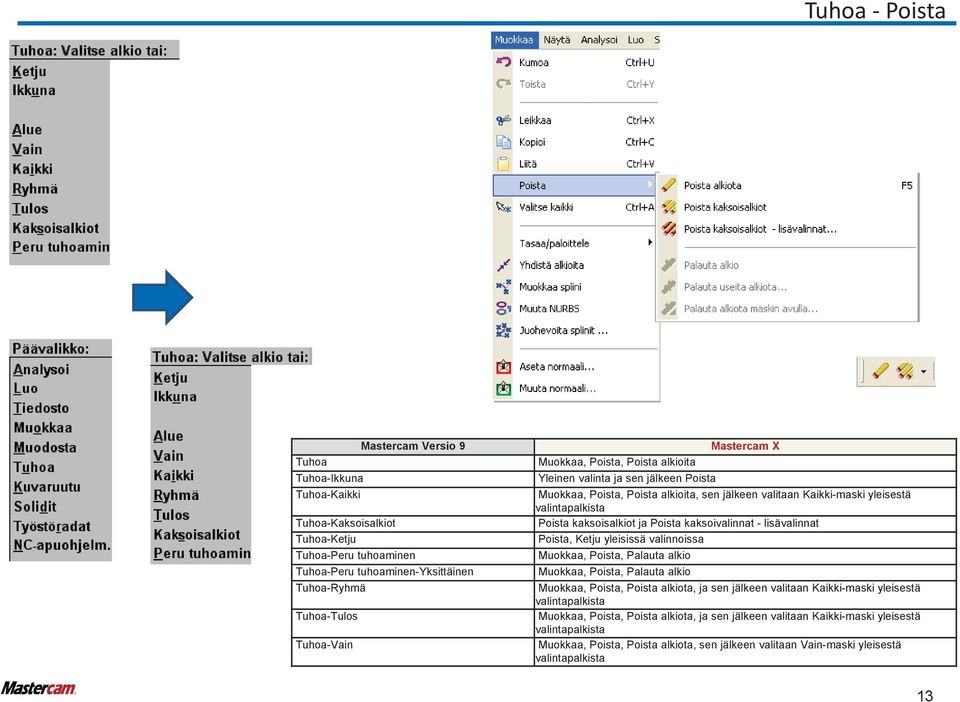The image size is (960, 702).
Task: Click the Palauta alkiota maskin avulla icon
Action: point(669,308)
